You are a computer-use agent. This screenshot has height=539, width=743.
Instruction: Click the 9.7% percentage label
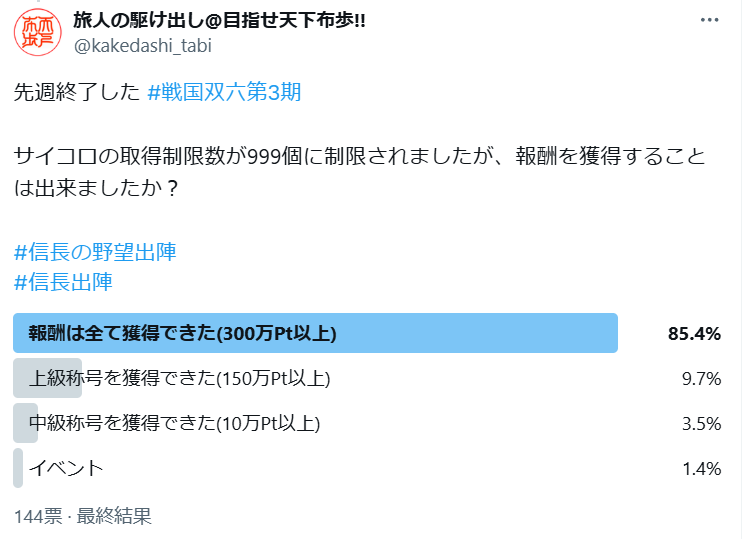(701, 378)
